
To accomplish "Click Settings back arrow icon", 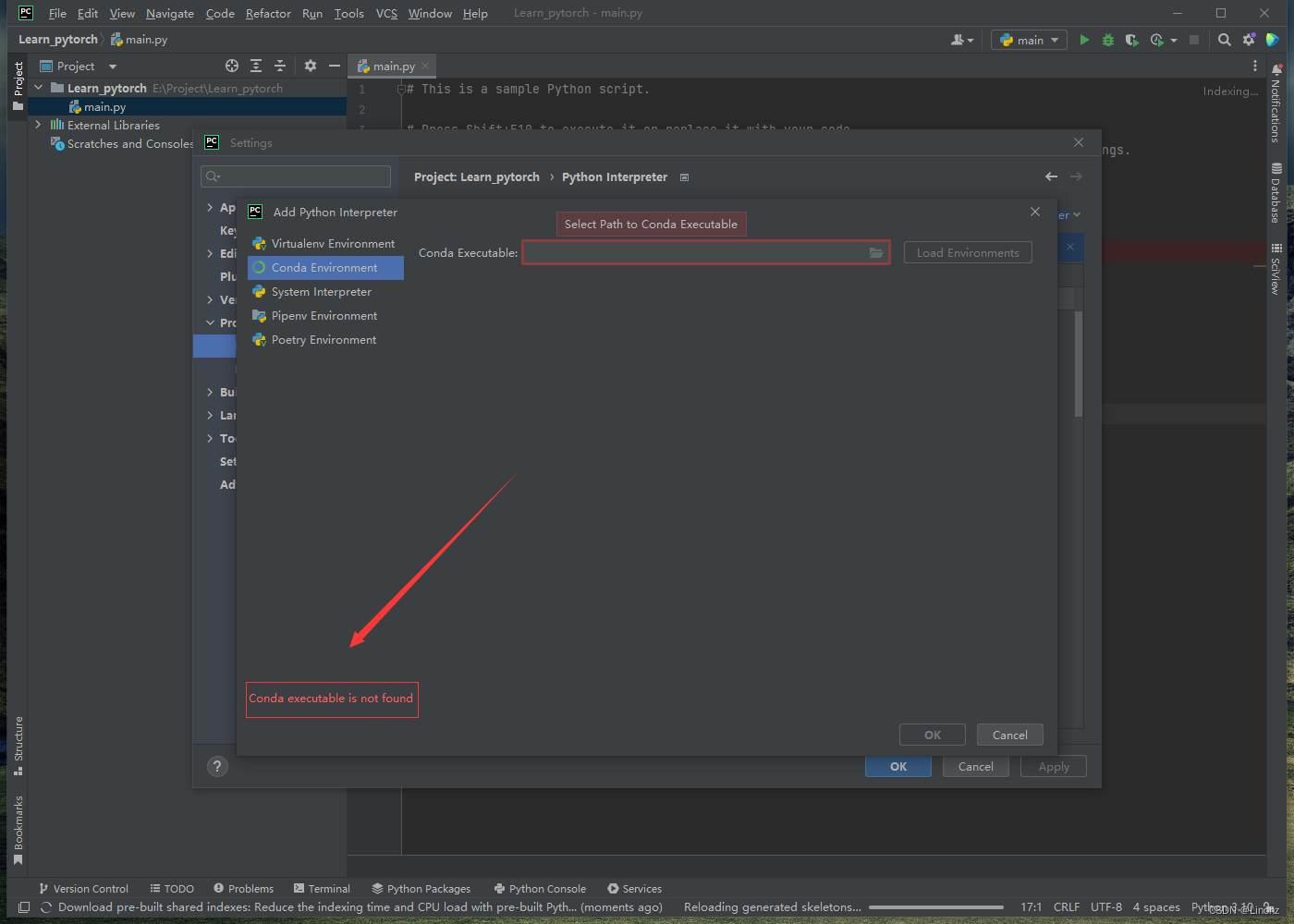I will [x=1051, y=176].
